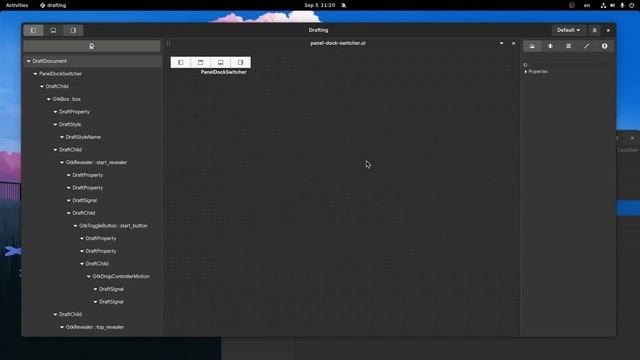Open the panel-dock-switcher.ui tab dropdown arrow
This screenshot has width=640, height=360.
pyautogui.click(x=501, y=43)
